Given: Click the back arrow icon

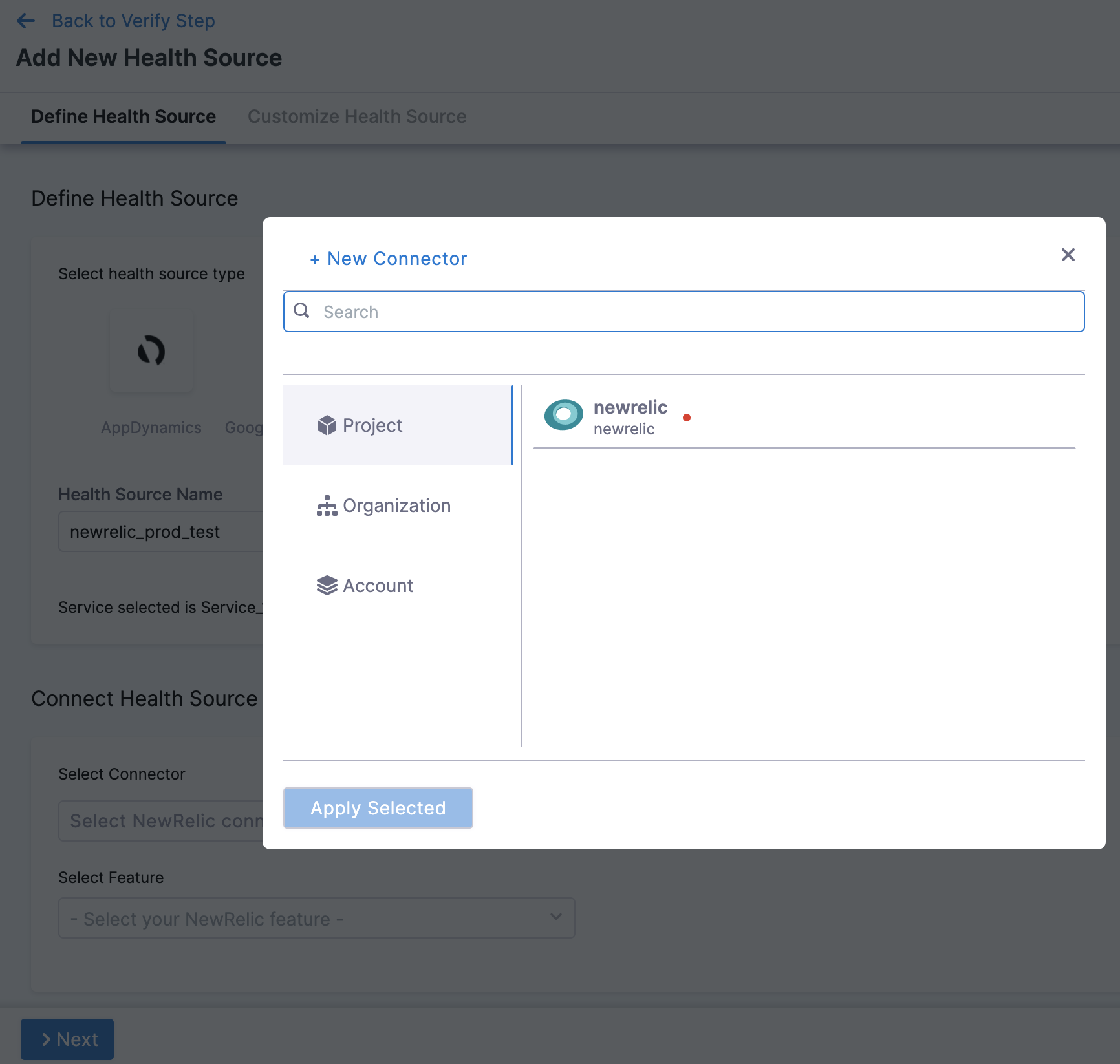Looking at the screenshot, I should pyautogui.click(x=26, y=21).
